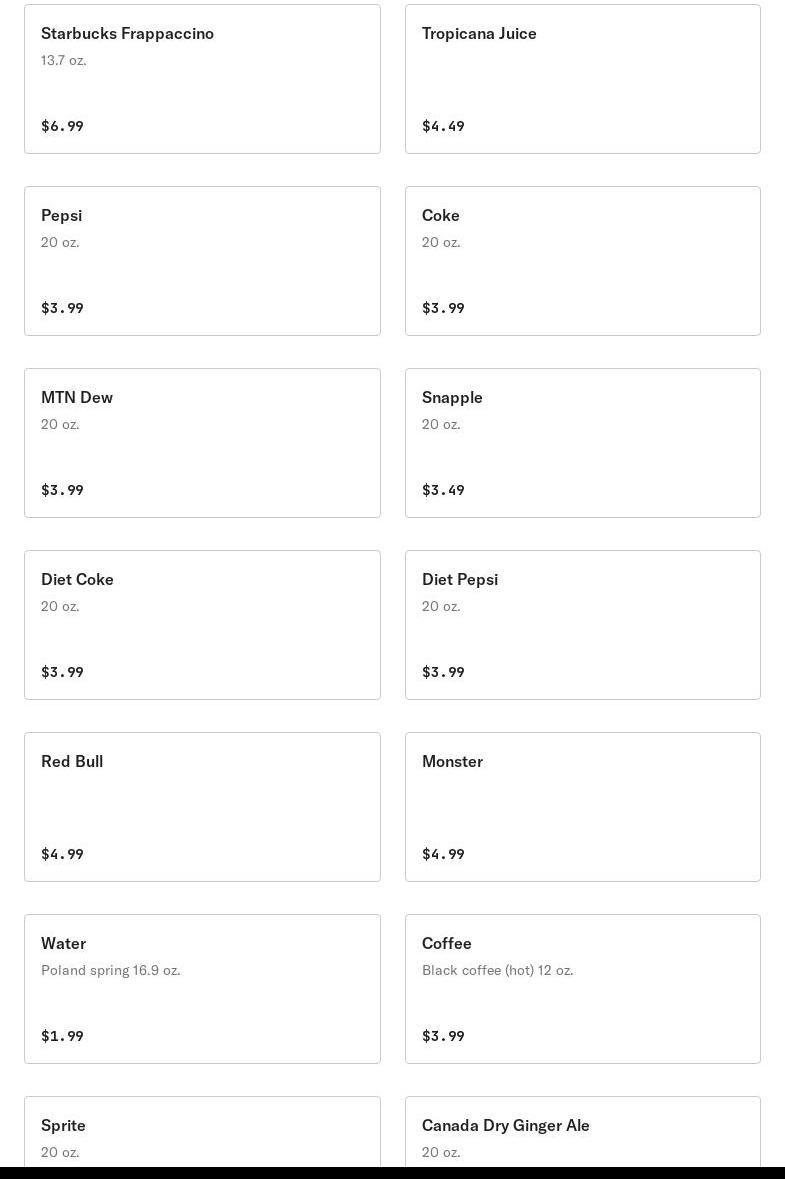Open the Sprite 20 oz. card
785x1179 pixels.
[x=202, y=1135]
